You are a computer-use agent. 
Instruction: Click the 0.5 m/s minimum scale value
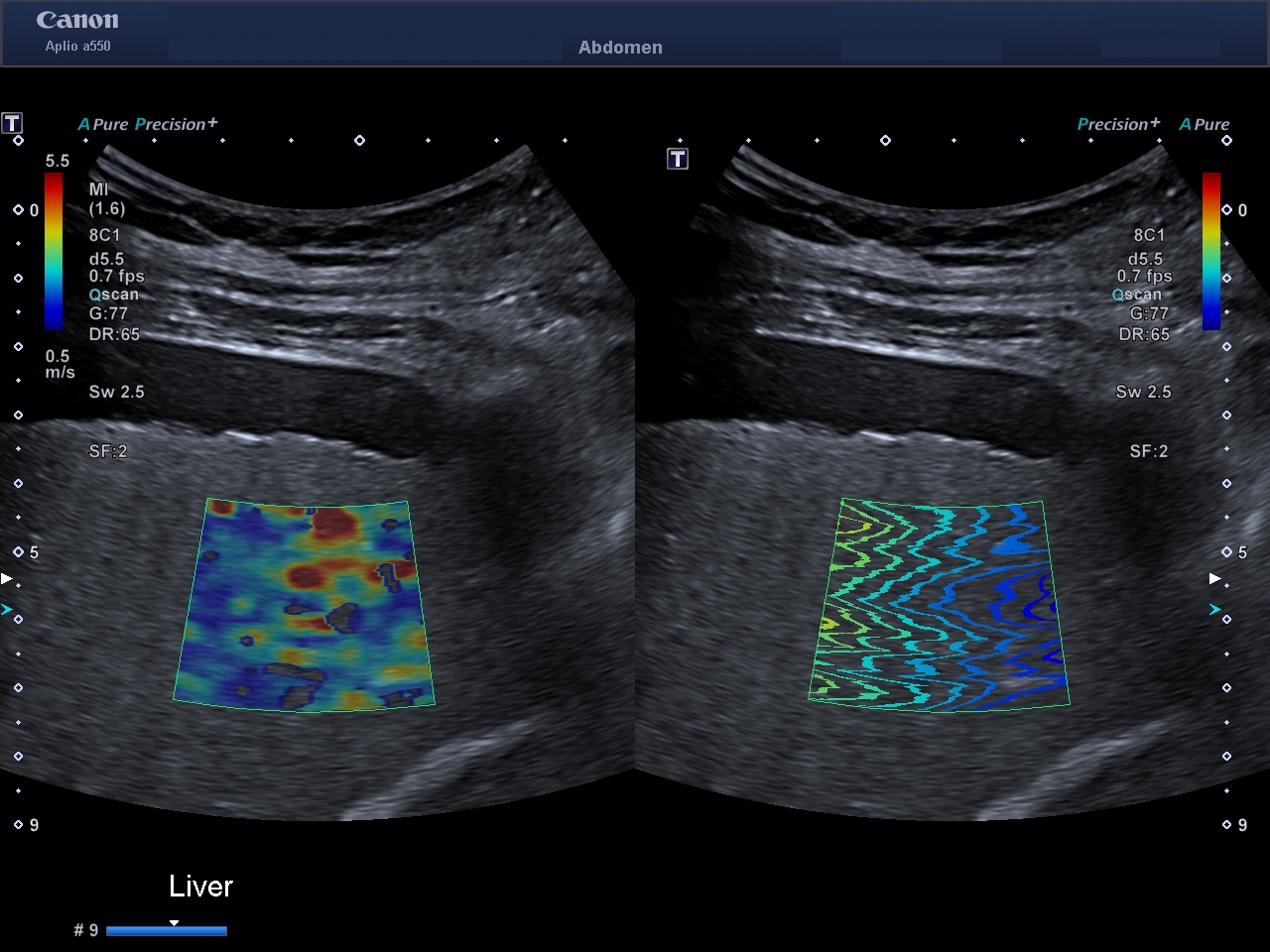(60, 364)
